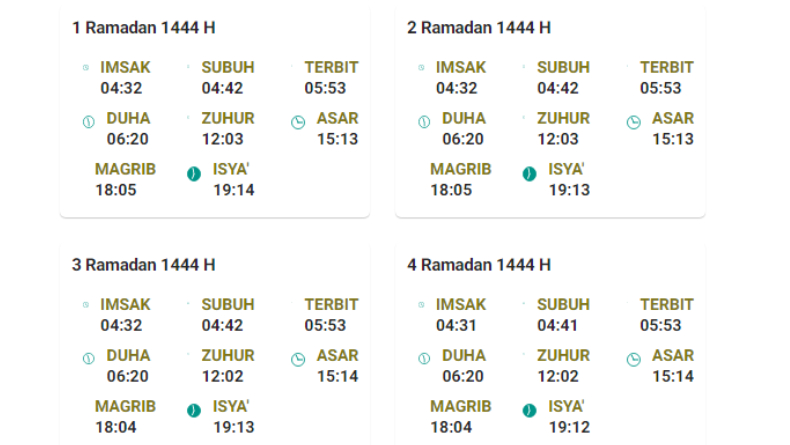790x445 pixels.
Task: Click the Asar clock icon in 4 Ramadan card
Action: click(x=634, y=359)
